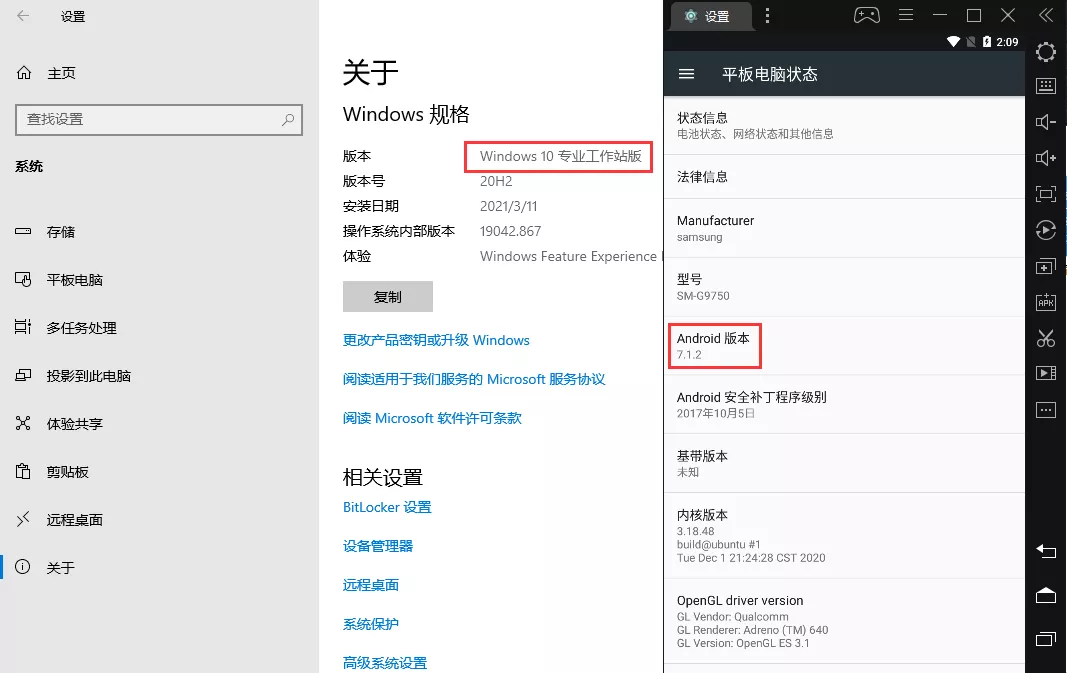
Task: Open the Microsoft 服务协议 link
Action: click(x=474, y=379)
